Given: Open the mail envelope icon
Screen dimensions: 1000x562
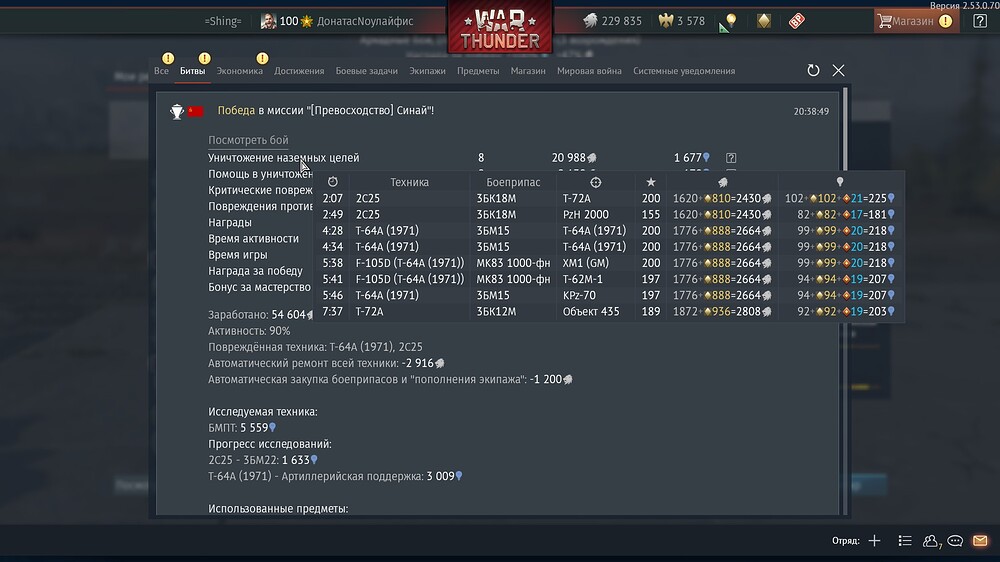Looking at the screenshot, I should coord(980,541).
